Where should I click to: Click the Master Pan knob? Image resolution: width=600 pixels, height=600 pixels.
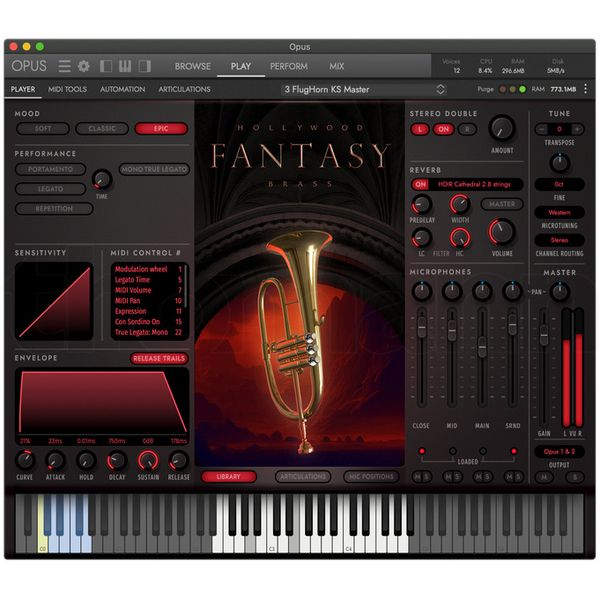(x=559, y=292)
